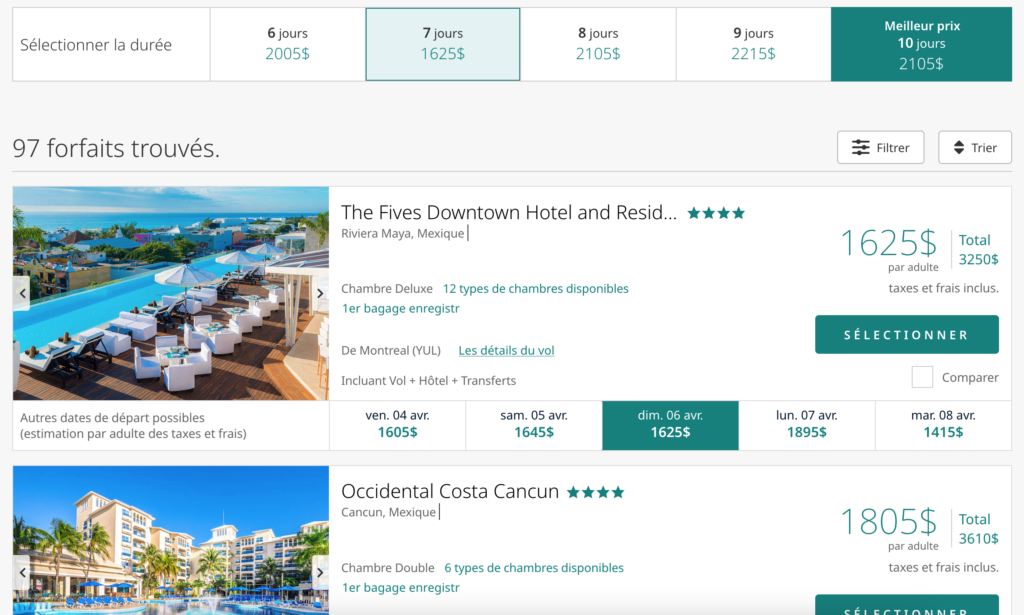
Task: Click the filter sliders icon
Action: coord(860,148)
